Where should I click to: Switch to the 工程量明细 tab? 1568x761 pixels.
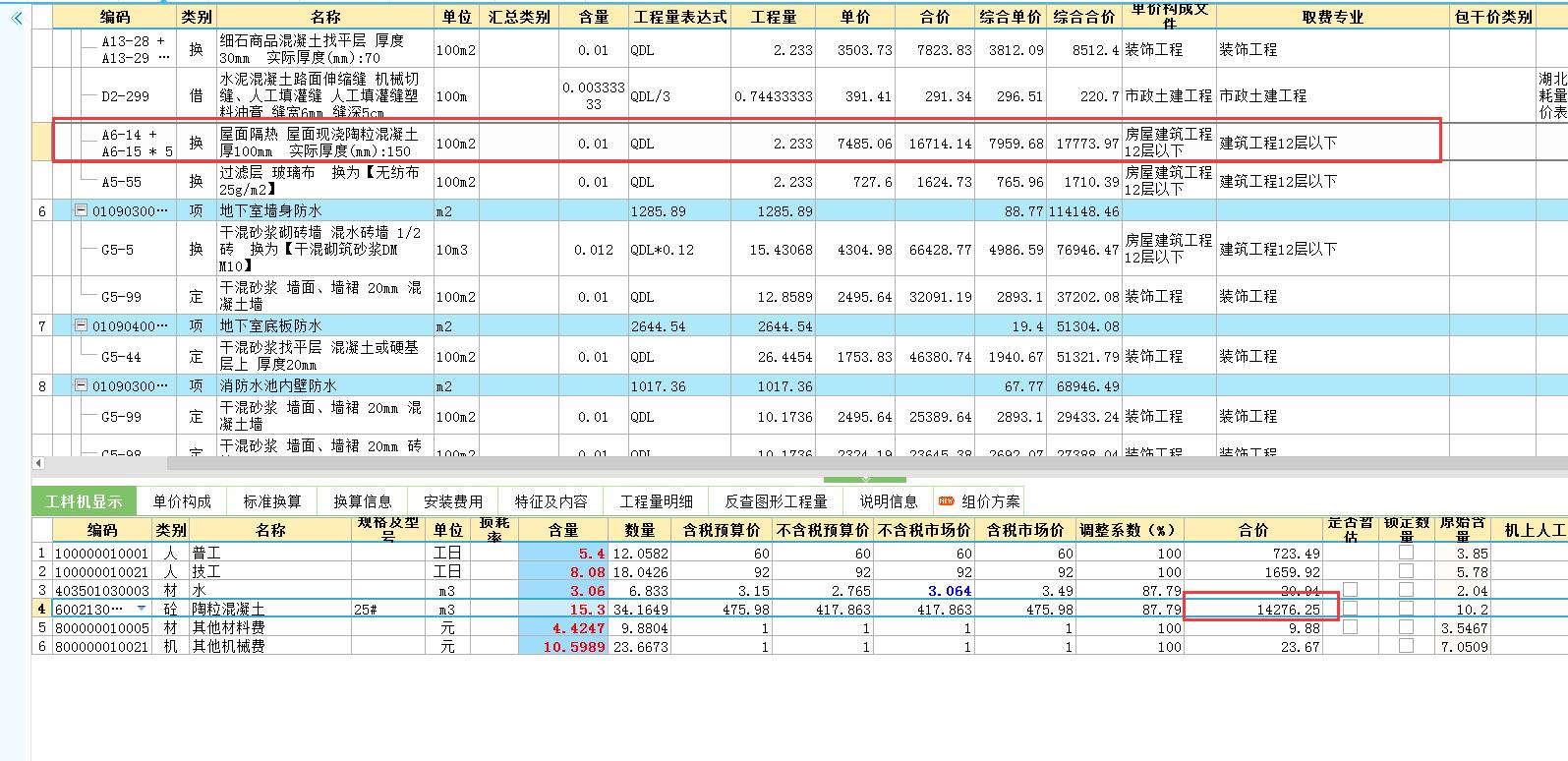(656, 501)
